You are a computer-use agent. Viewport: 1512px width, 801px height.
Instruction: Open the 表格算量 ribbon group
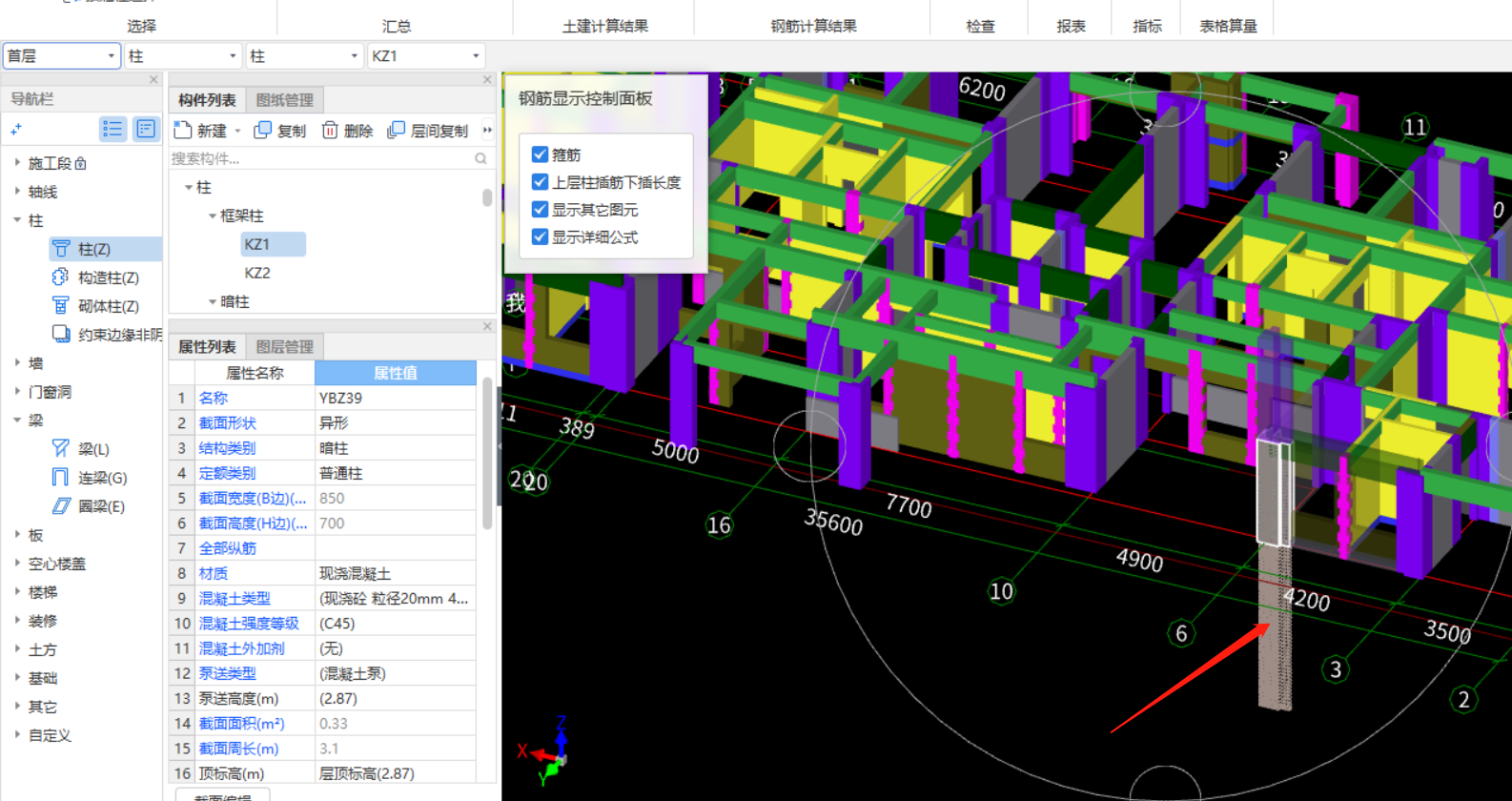1228,26
